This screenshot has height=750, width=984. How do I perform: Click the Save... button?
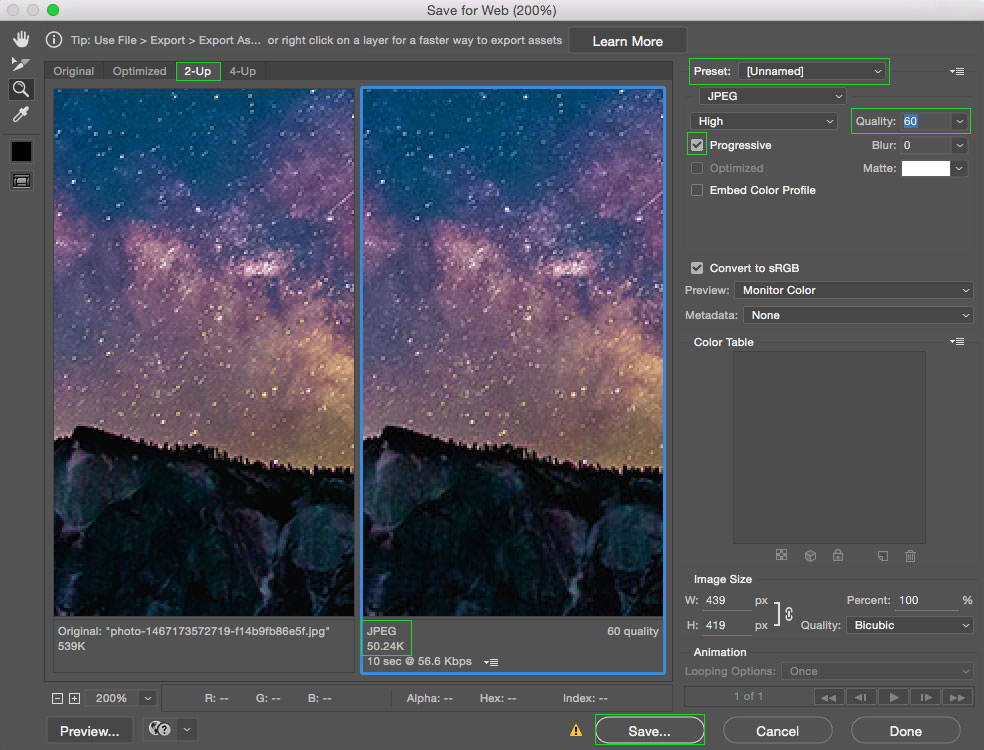tap(649, 731)
